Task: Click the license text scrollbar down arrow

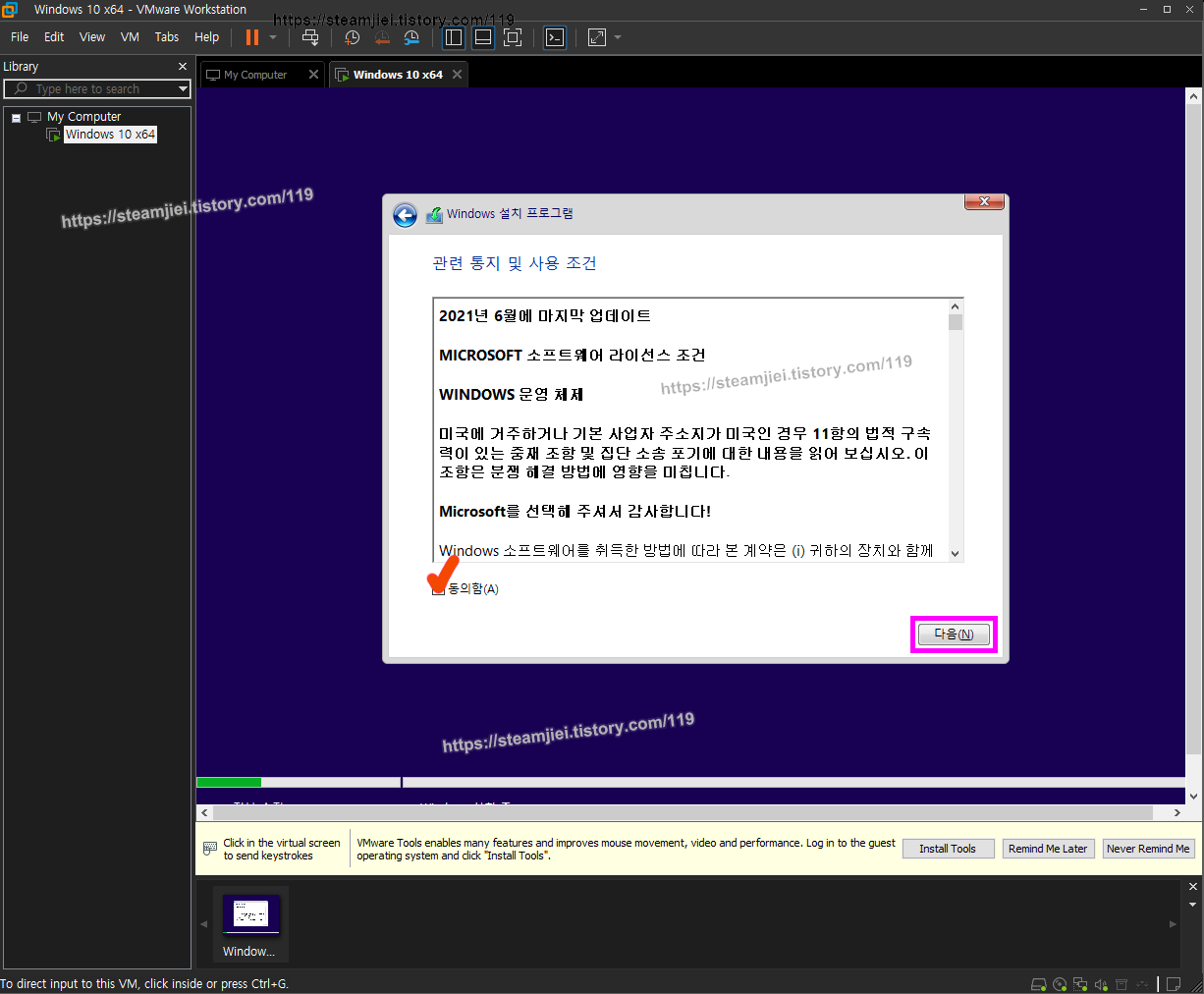Action: tap(955, 554)
